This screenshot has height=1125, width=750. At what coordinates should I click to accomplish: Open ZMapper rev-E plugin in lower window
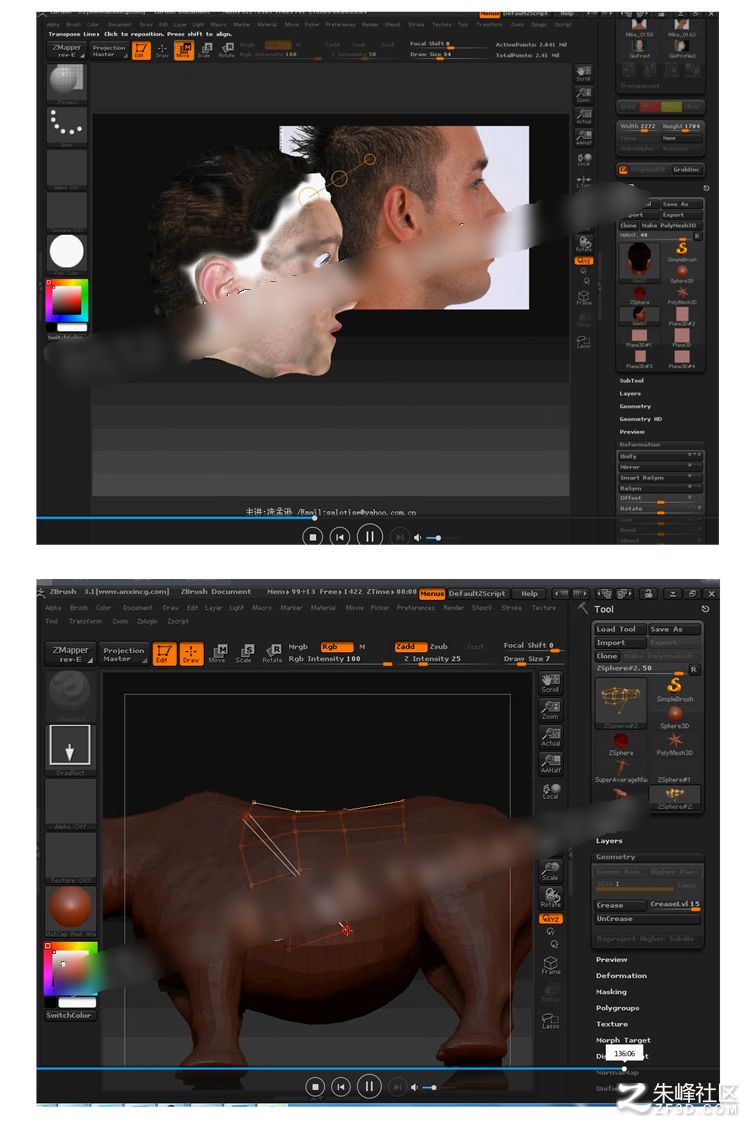70,654
